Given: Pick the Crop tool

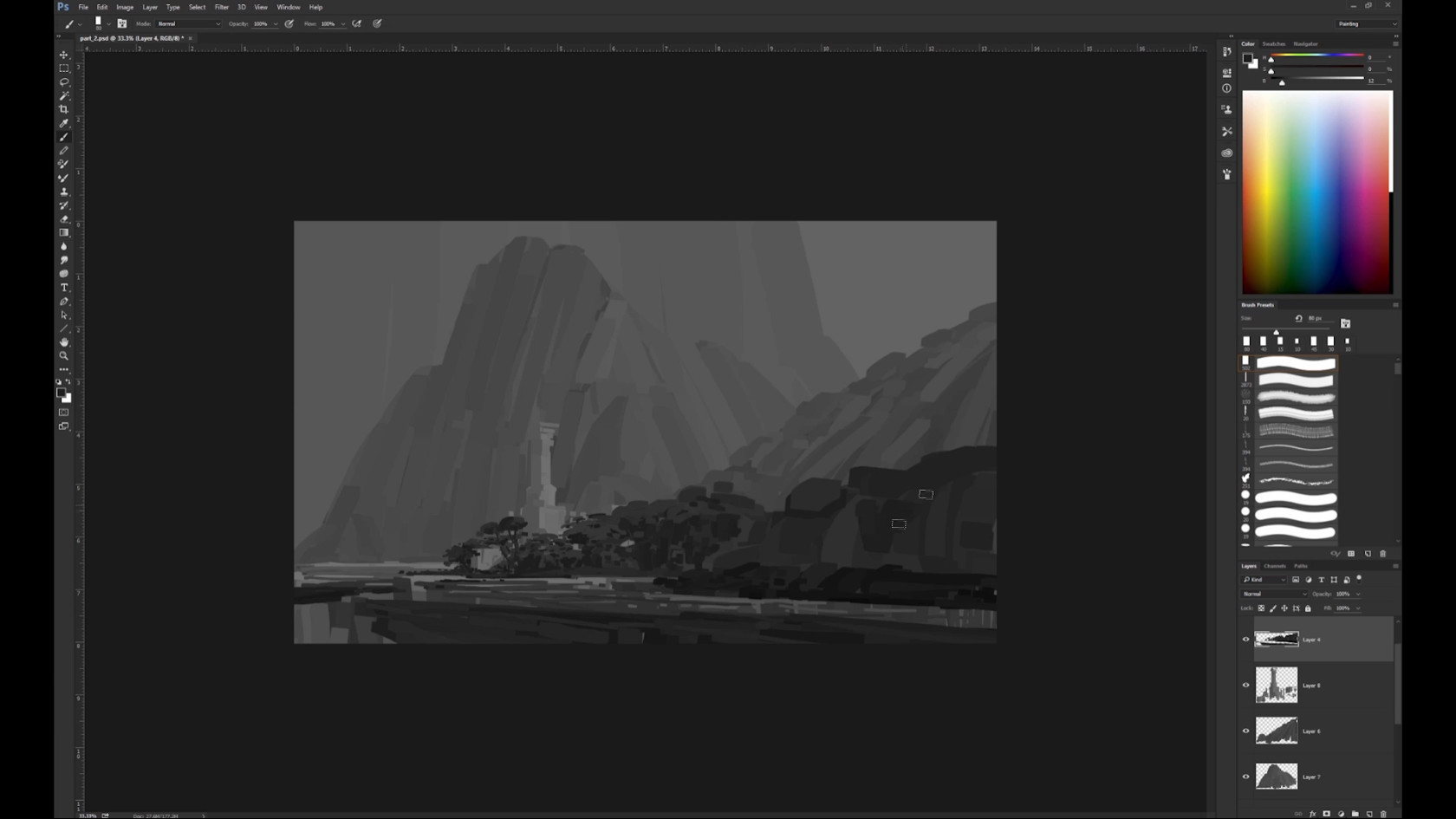Looking at the screenshot, I should [x=64, y=110].
